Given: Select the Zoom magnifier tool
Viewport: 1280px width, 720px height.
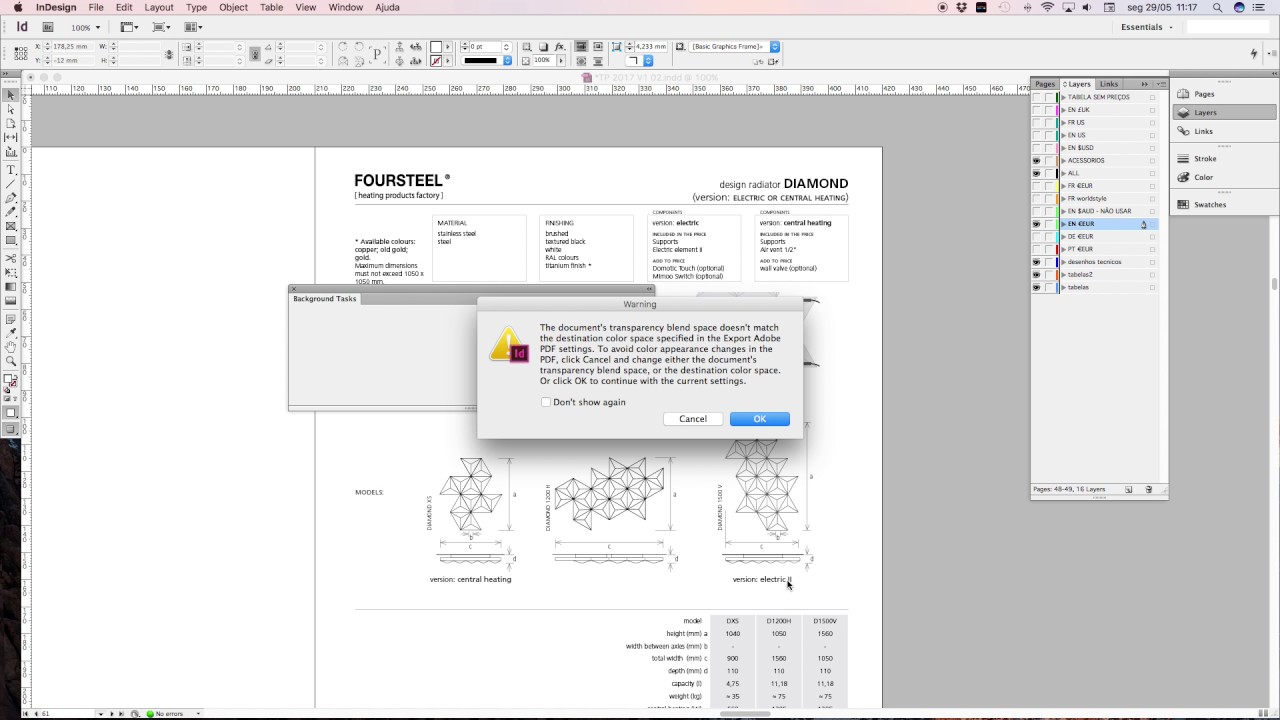Looking at the screenshot, I should (11, 360).
